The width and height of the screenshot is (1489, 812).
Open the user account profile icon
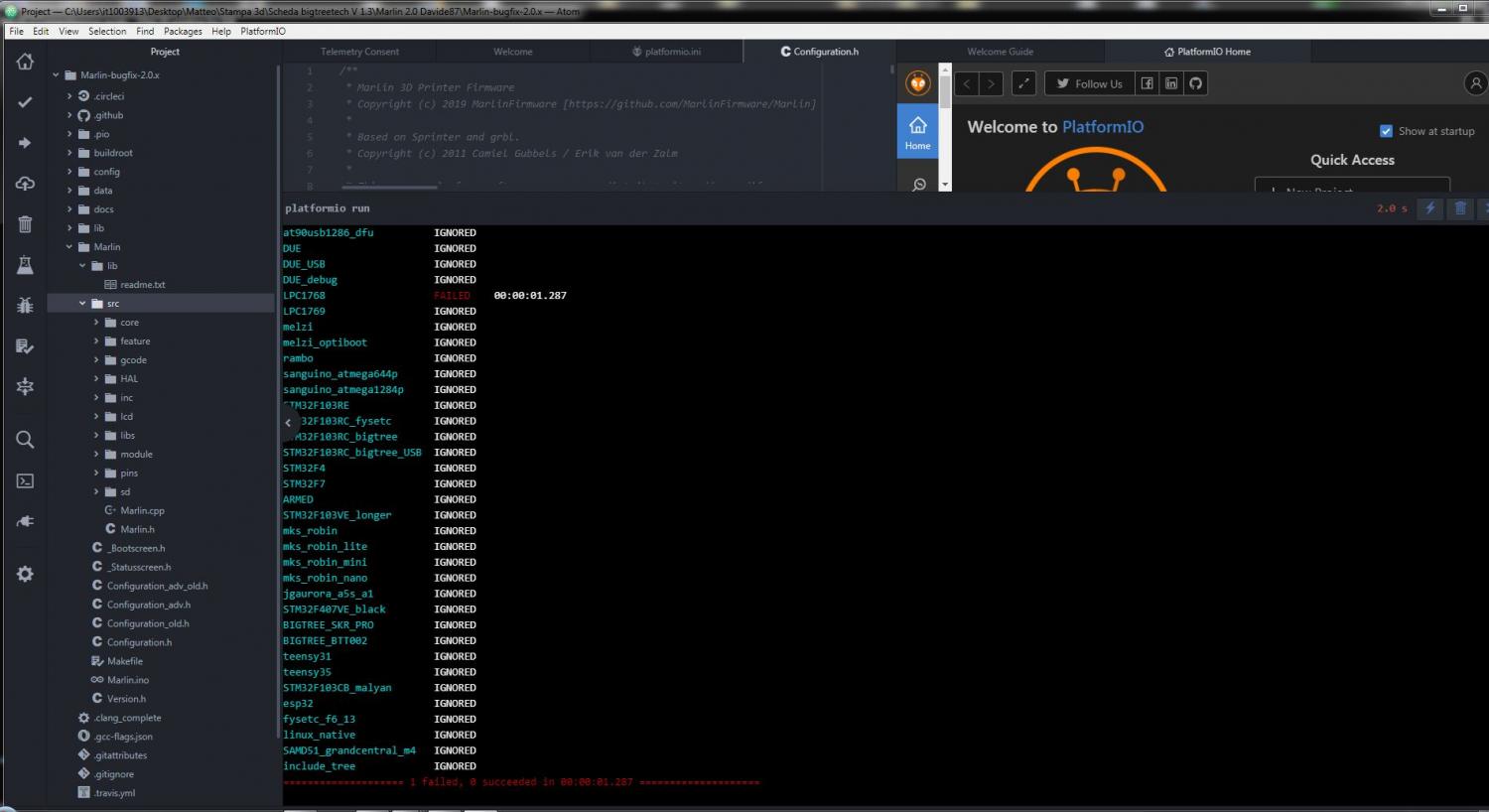(x=1475, y=83)
